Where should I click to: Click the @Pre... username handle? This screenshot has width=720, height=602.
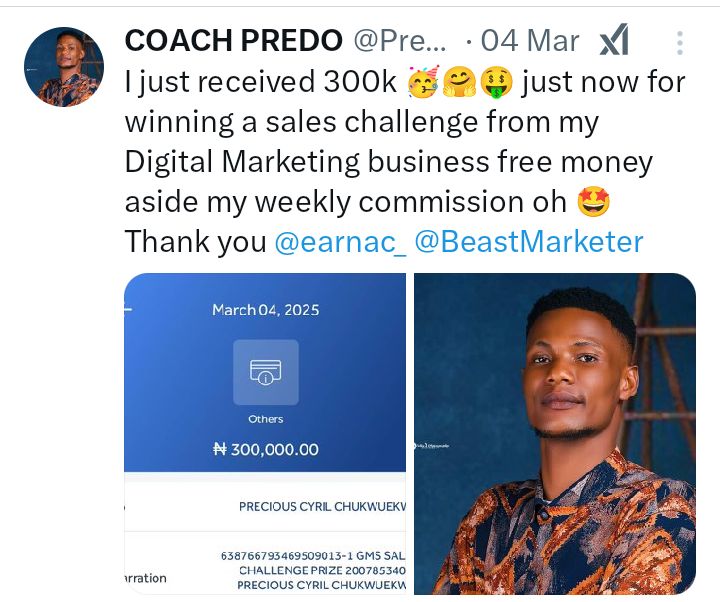(401, 41)
